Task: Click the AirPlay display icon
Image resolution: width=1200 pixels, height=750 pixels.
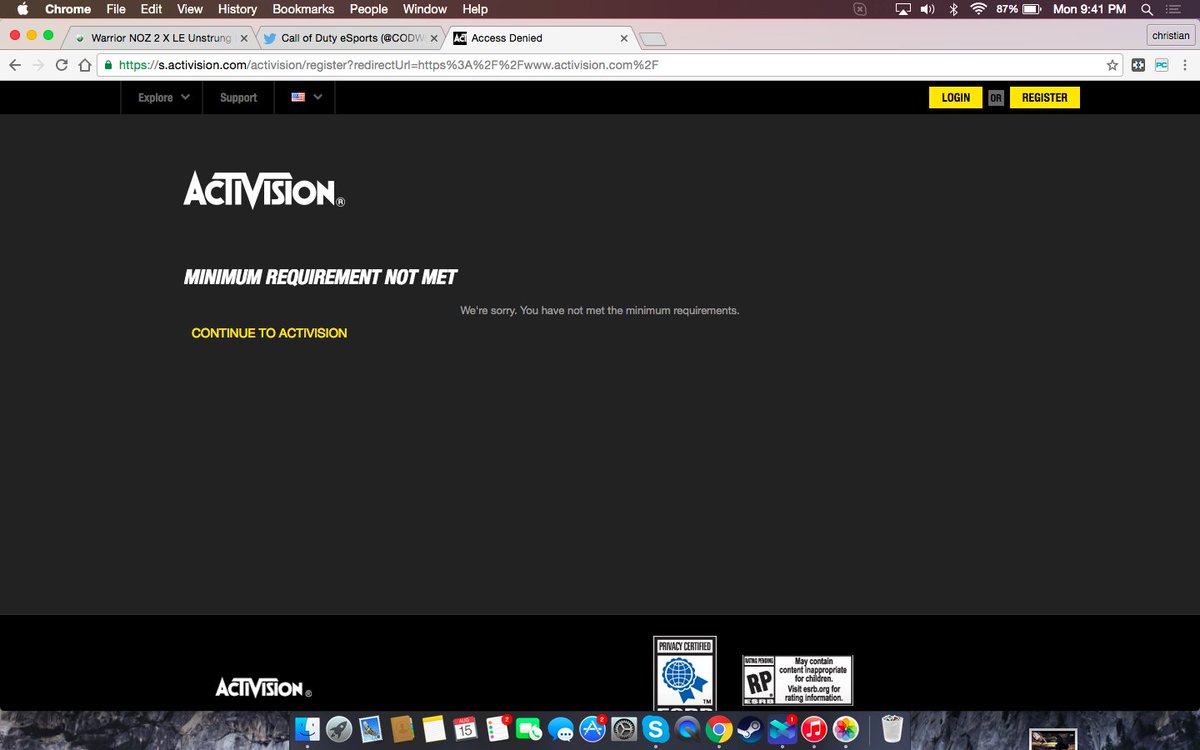Action: point(903,9)
